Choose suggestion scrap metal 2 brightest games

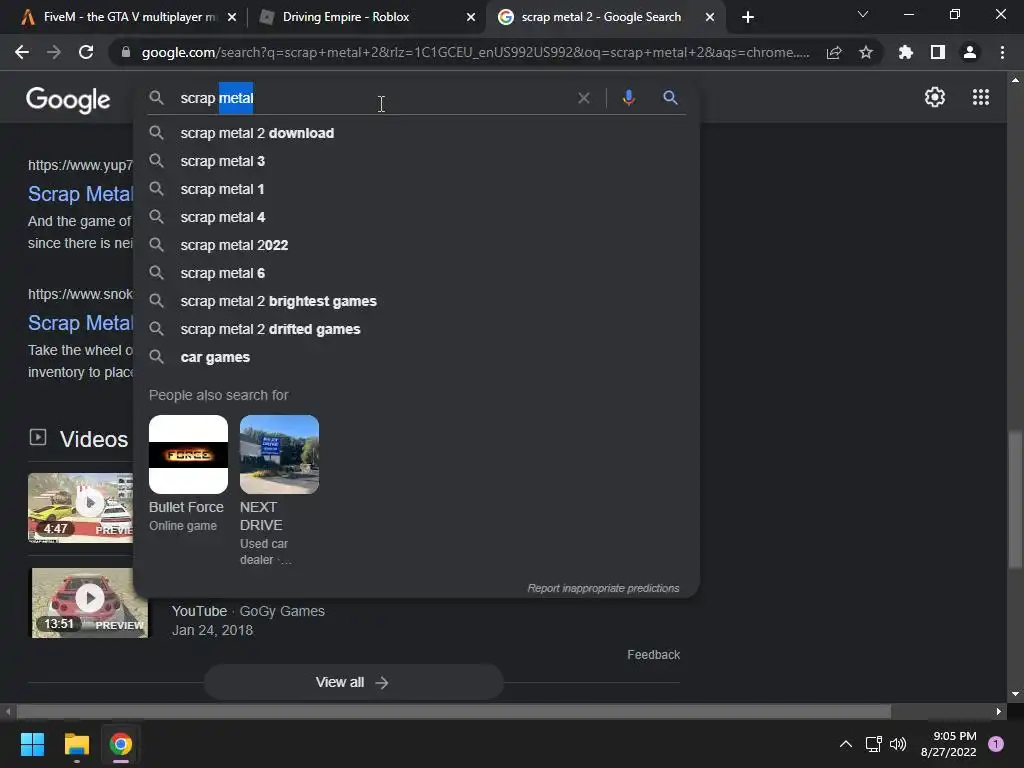coord(417,302)
